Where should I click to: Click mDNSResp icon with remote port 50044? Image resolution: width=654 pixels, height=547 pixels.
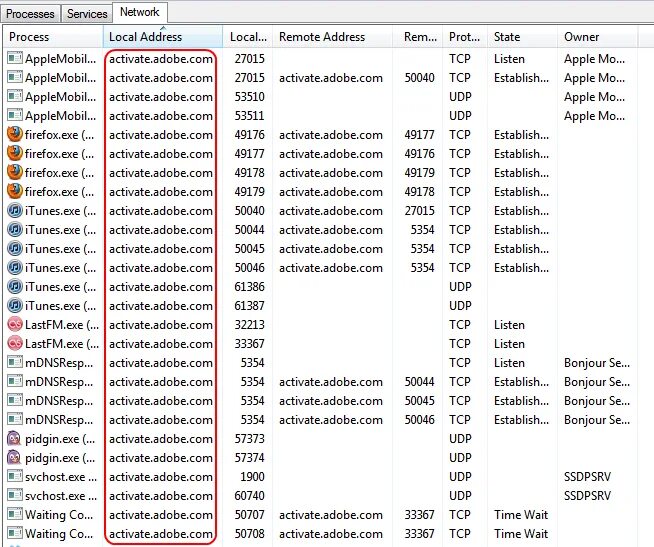click(x=15, y=381)
